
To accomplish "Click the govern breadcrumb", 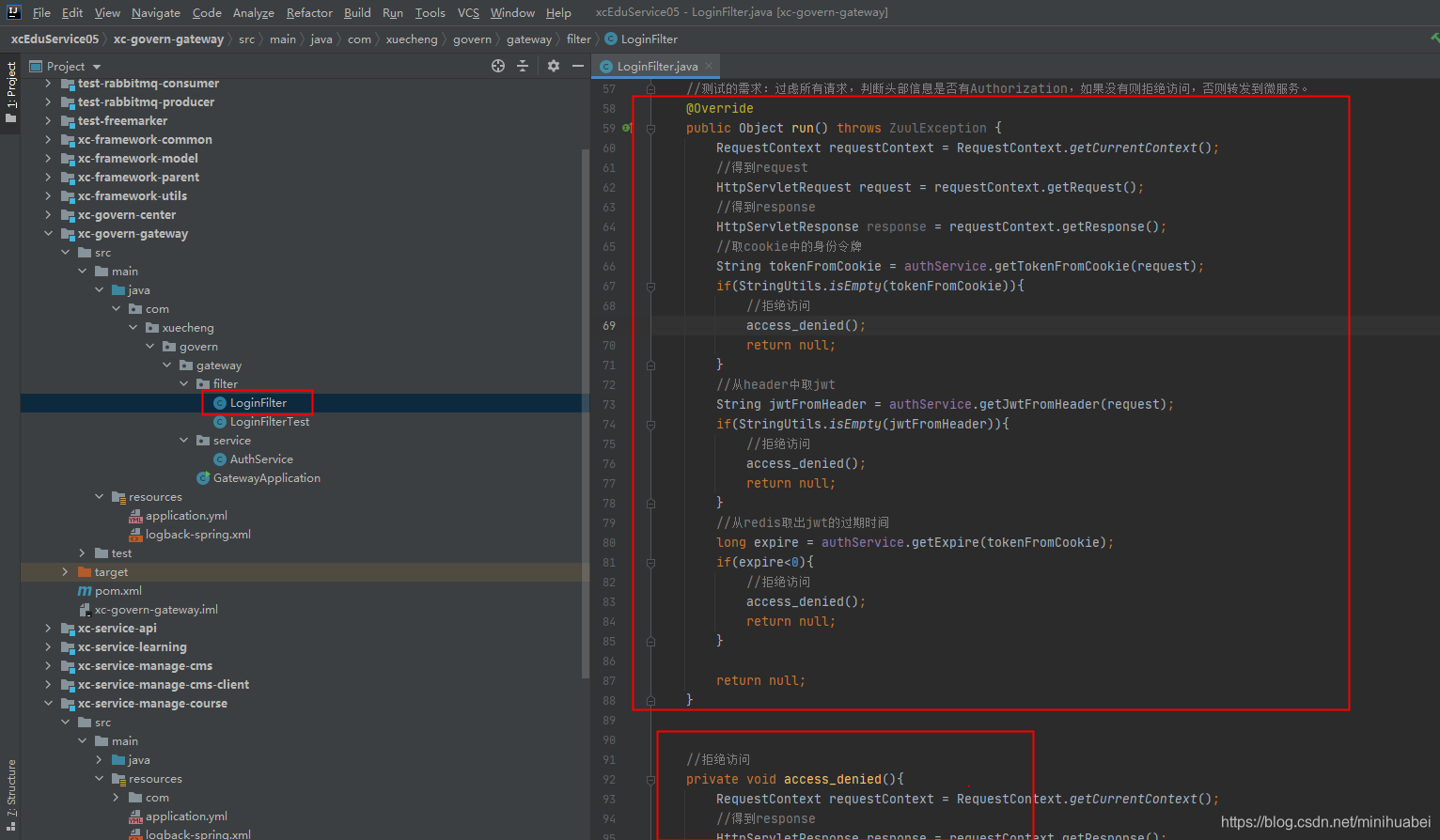I will click(x=472, y=39).
